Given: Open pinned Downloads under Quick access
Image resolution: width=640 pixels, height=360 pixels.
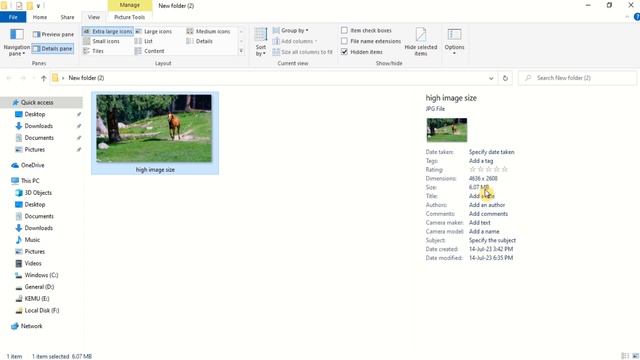Looking at the screenshot, I should point(38,126).
